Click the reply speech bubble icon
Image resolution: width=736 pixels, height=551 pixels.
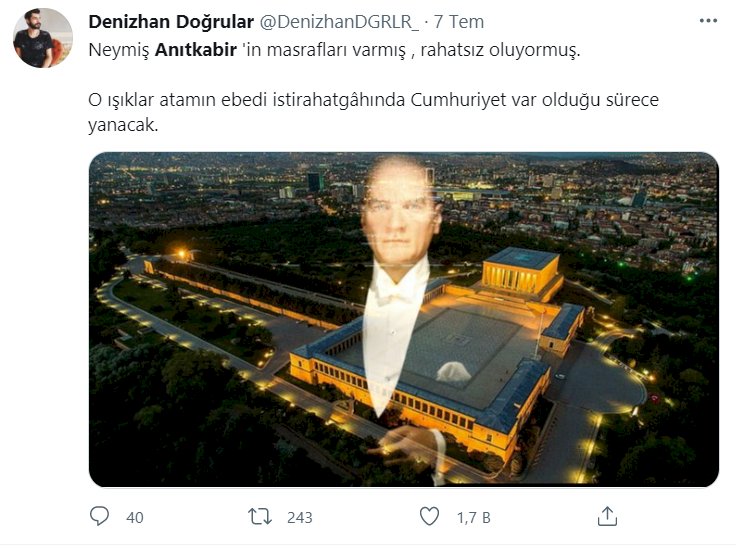pos(99,516)
